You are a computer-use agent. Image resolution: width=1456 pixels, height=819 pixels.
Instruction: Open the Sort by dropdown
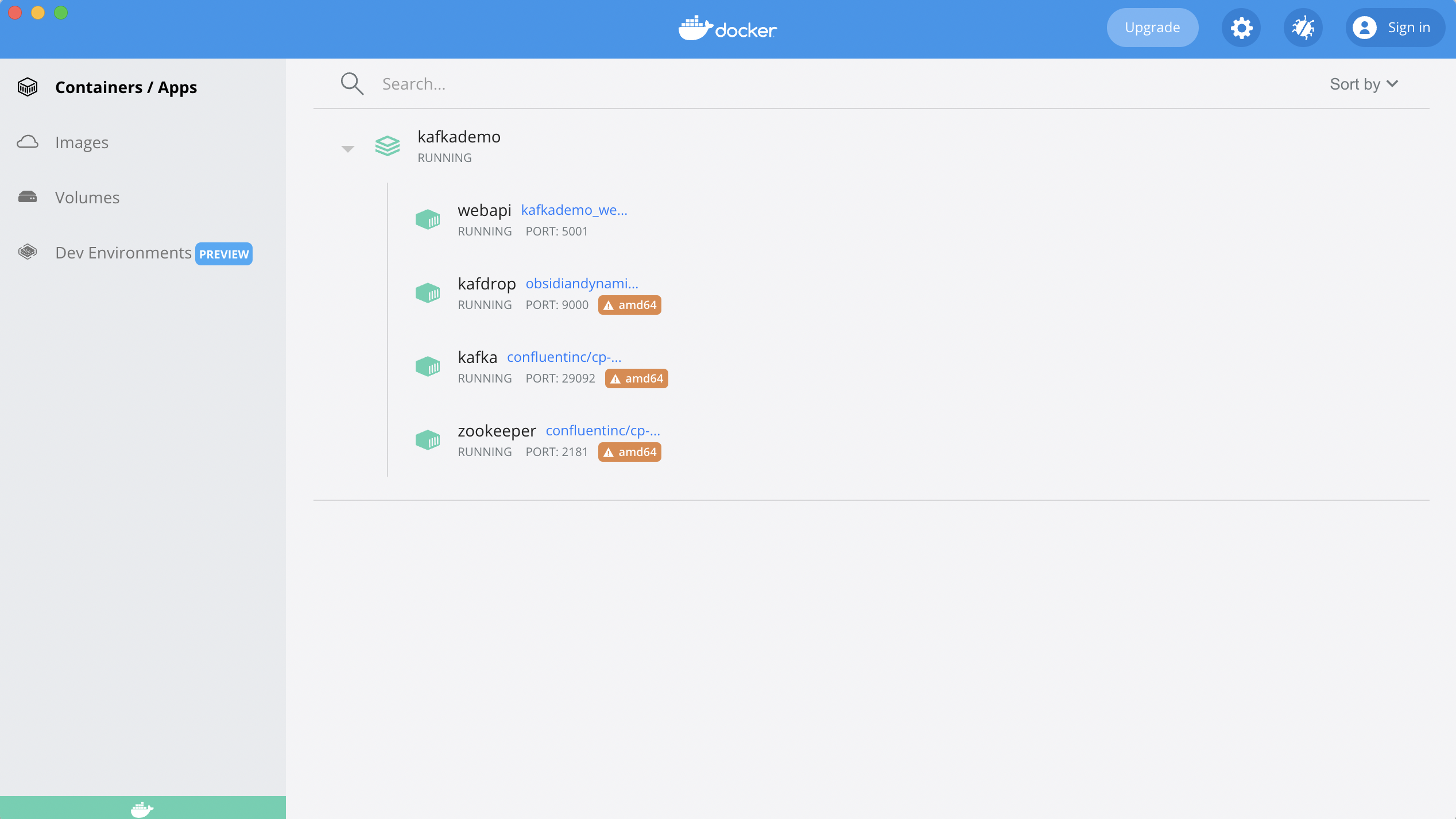click(1364, 84)
